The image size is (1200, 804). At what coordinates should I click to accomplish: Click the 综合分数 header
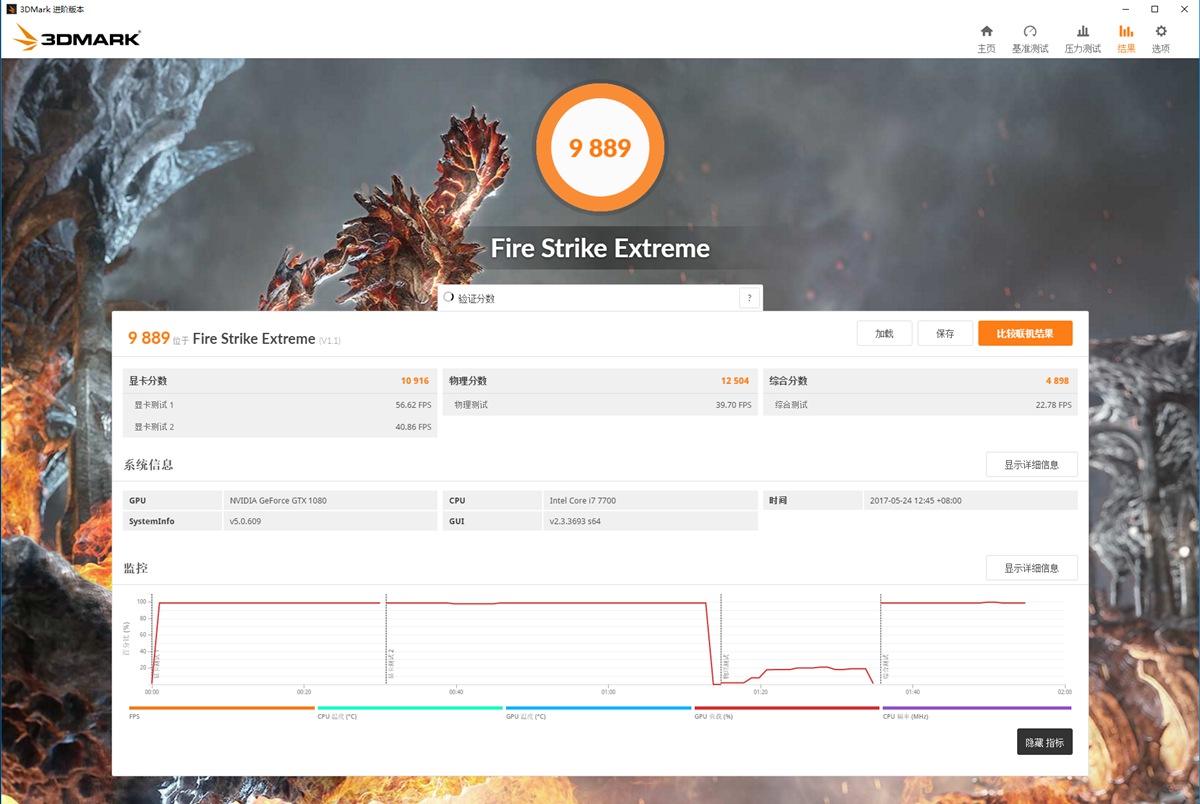[920, 381]
